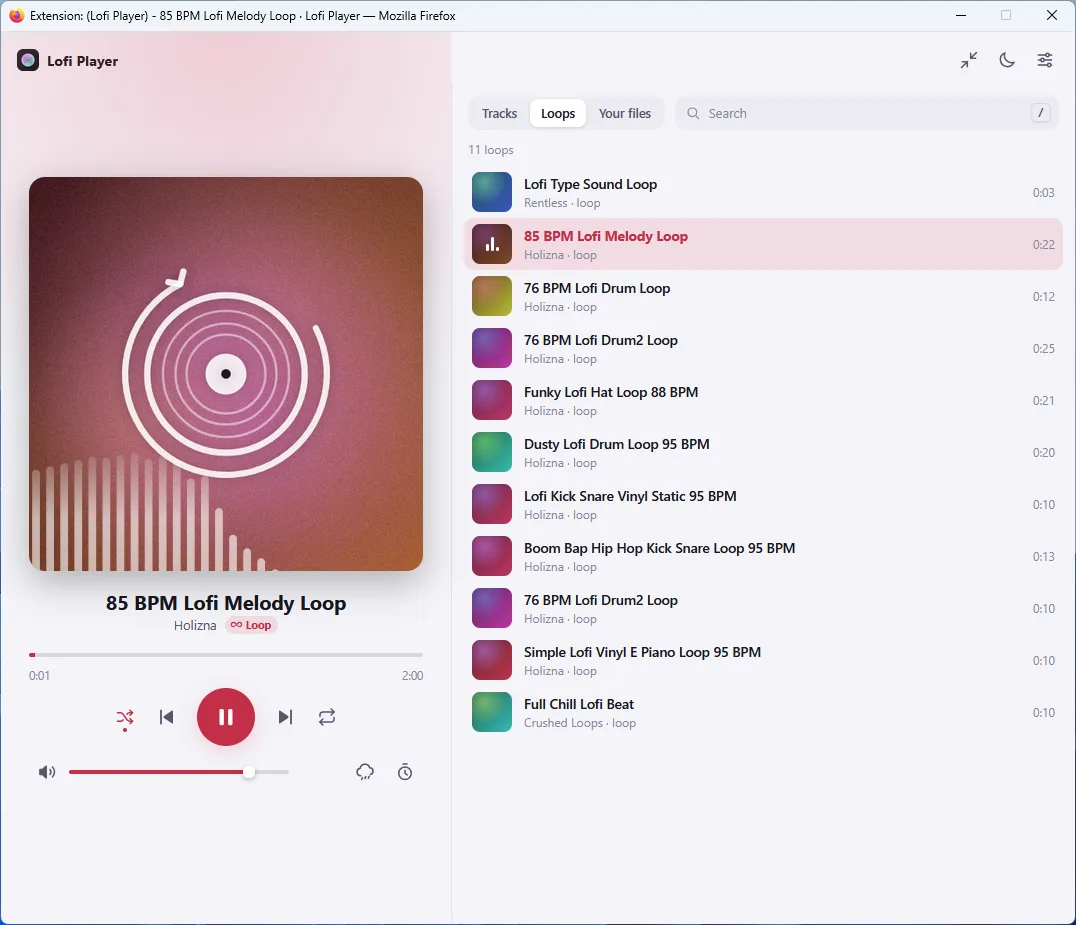The width and height of the screenshot is (1076, 925).
Task: Play Funky Lofi Hat Loop 88 BPM
Action: click(763, 401)
